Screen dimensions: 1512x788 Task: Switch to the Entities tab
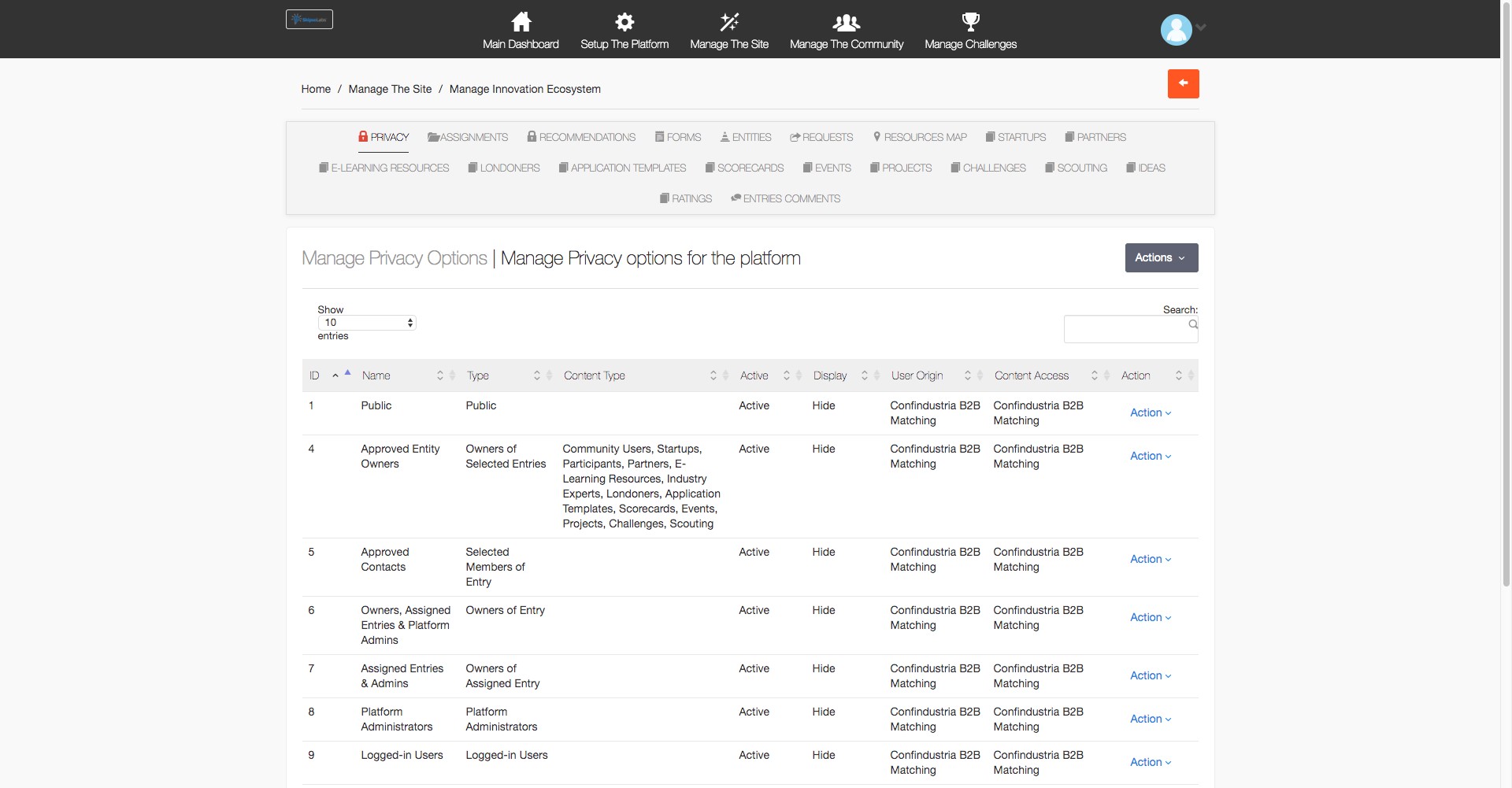(746, 137)
